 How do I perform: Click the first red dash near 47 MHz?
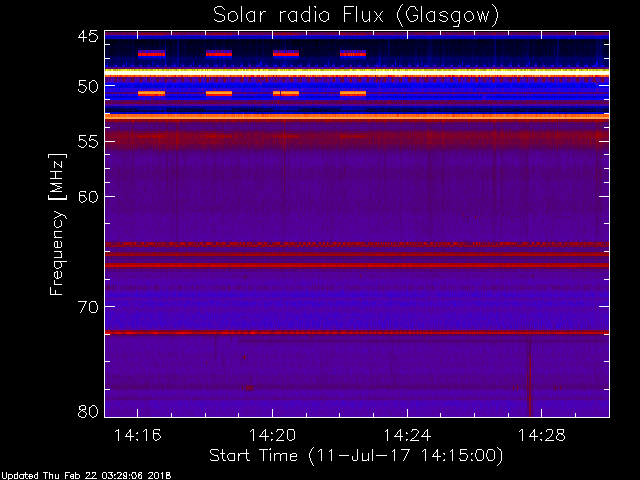click(x=151, y=54)
